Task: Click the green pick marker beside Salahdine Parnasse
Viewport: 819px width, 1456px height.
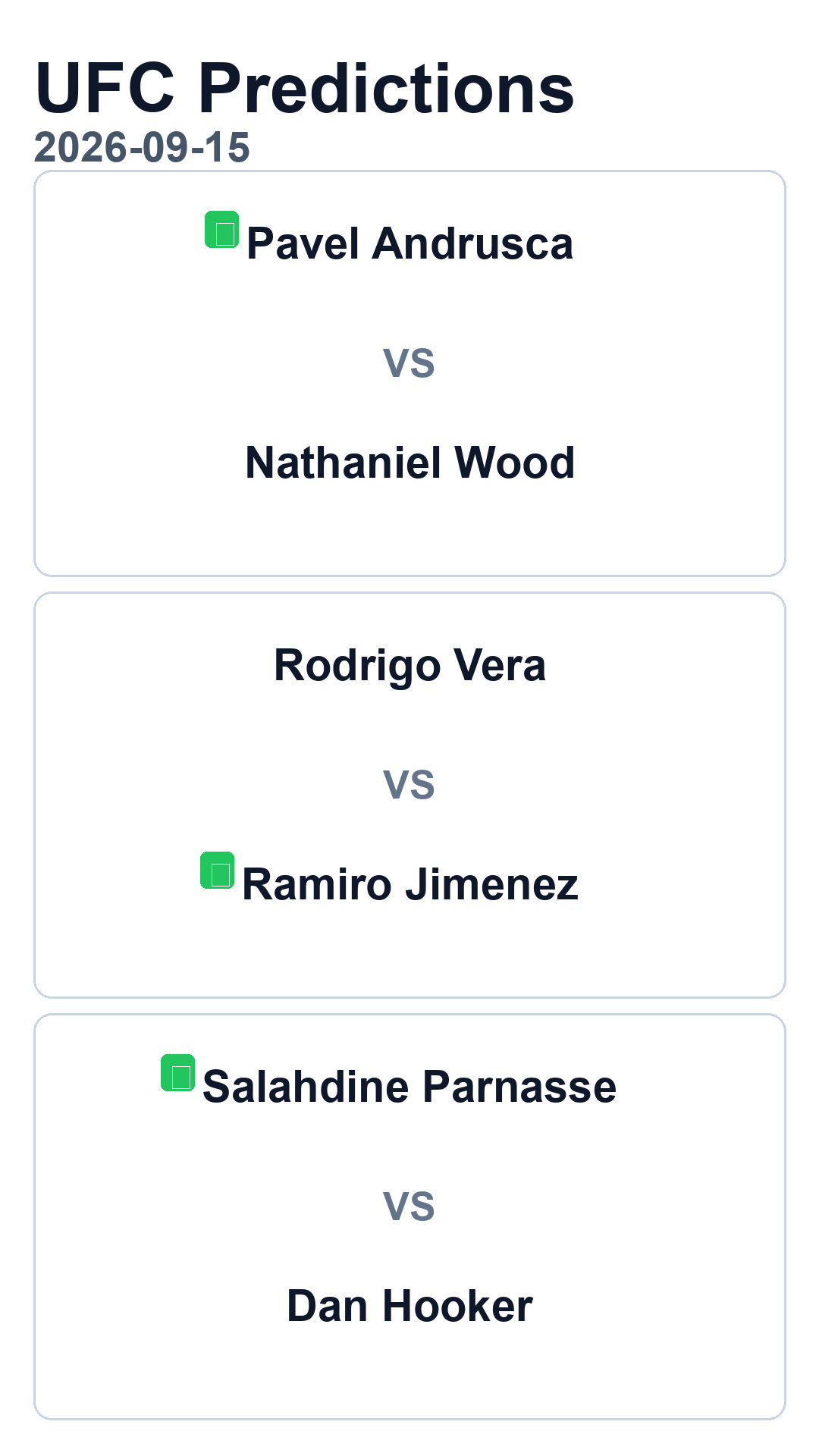Action: tap(178, 1073)
